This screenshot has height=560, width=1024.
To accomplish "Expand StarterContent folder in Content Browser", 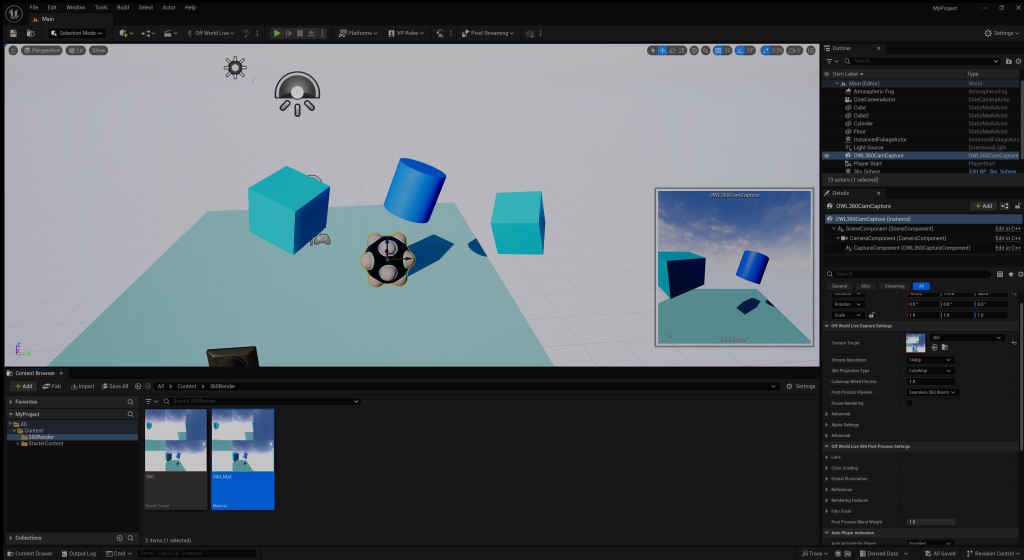I will [18, 443].
